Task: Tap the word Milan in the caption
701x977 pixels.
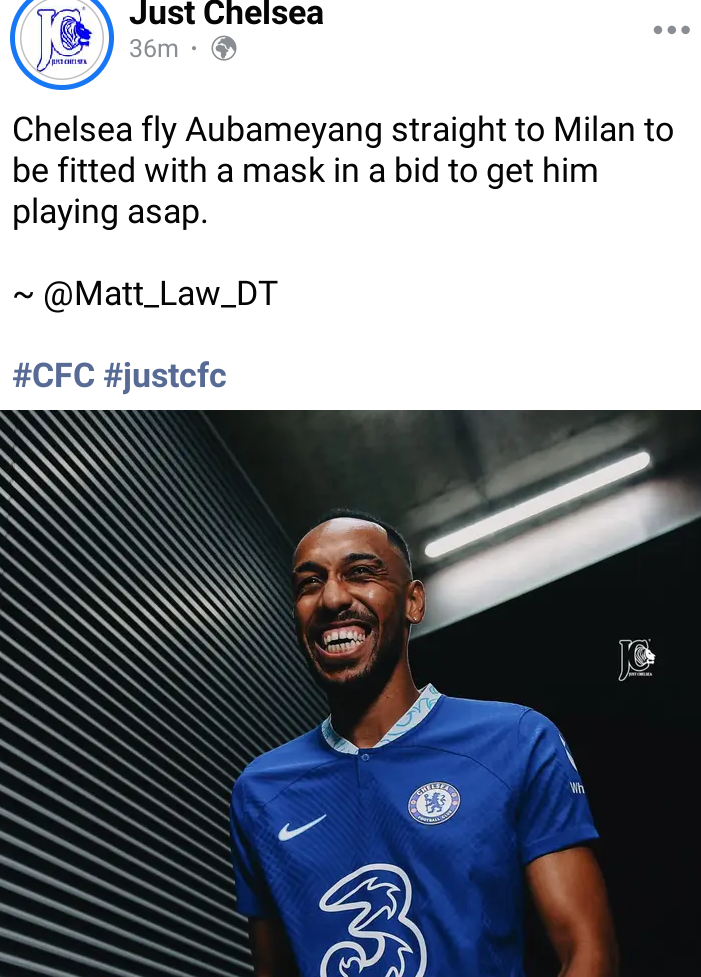Action: coord(594,130)
